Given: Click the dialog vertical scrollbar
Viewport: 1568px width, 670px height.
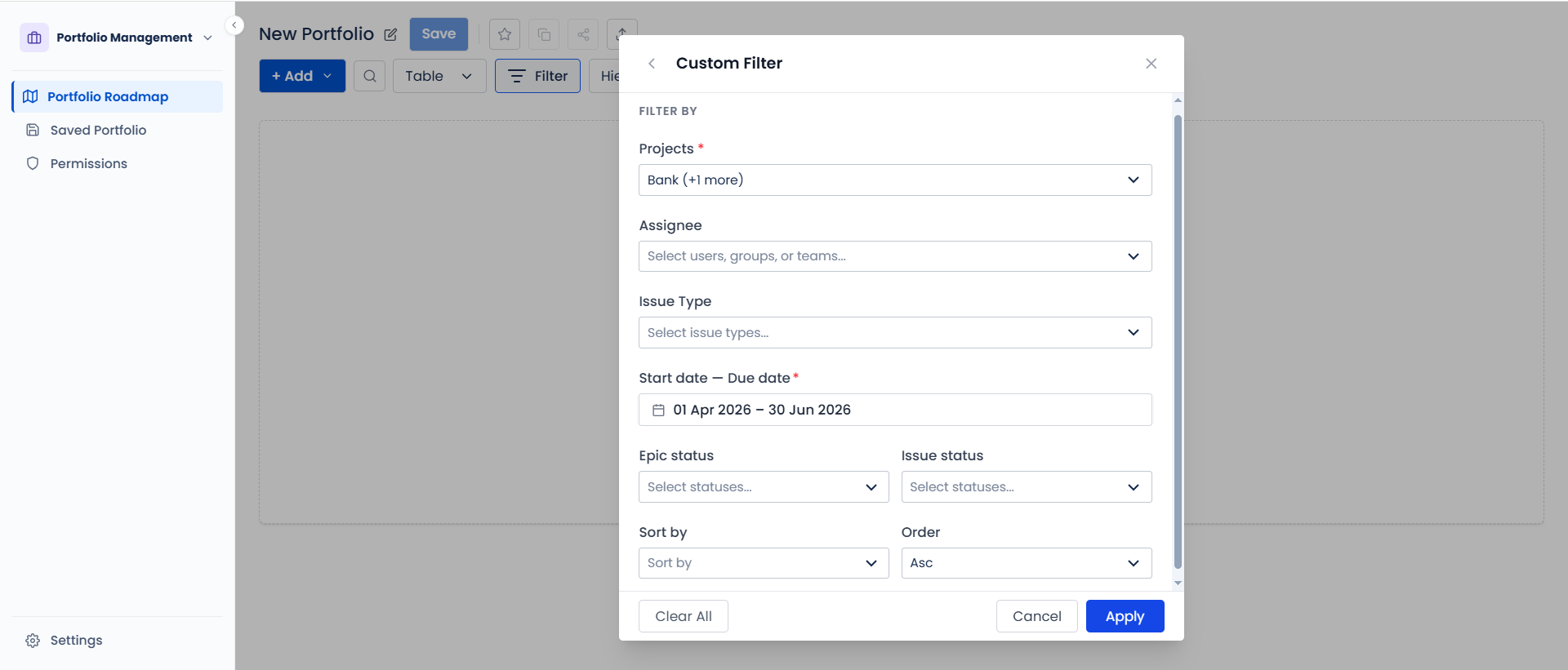Looking at the screenshot, I should point(1178,341).
